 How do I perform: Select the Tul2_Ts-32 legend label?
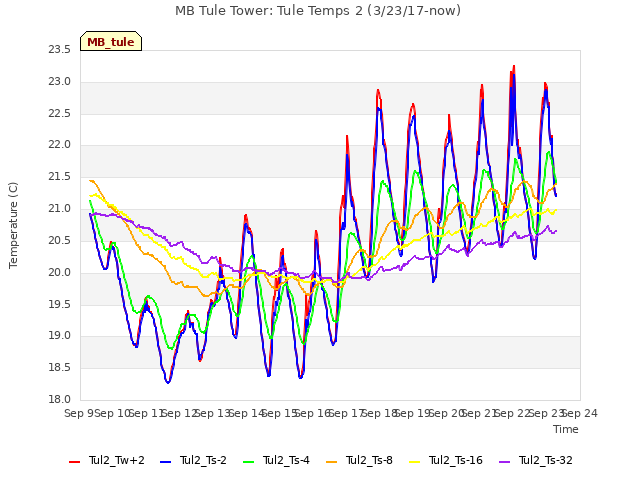(x=546, y=460)
